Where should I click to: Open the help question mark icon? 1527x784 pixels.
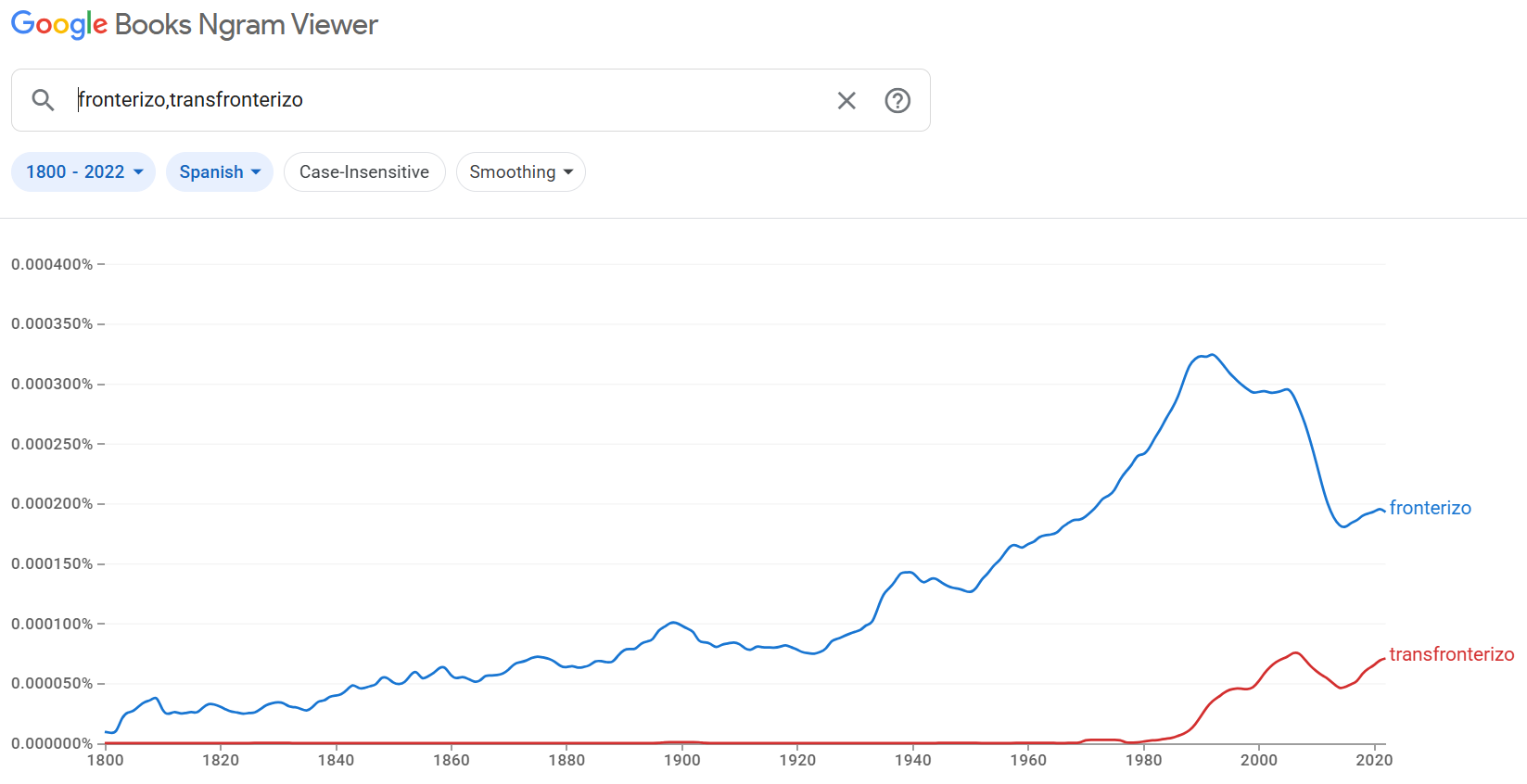click(897, 100)
